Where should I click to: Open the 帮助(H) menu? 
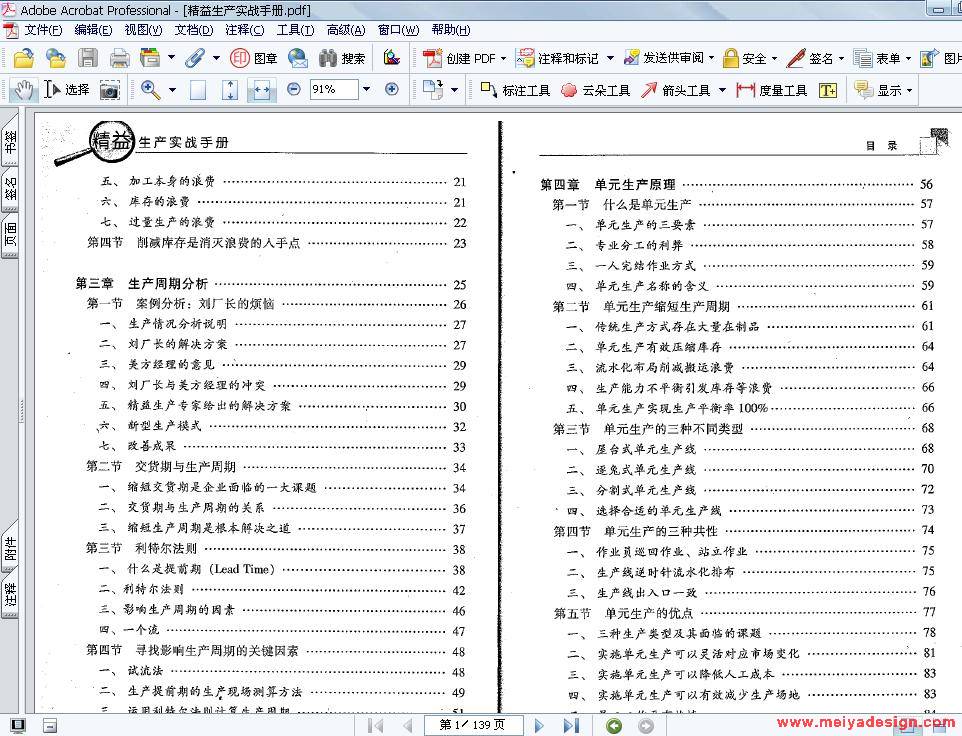[450, 29]
